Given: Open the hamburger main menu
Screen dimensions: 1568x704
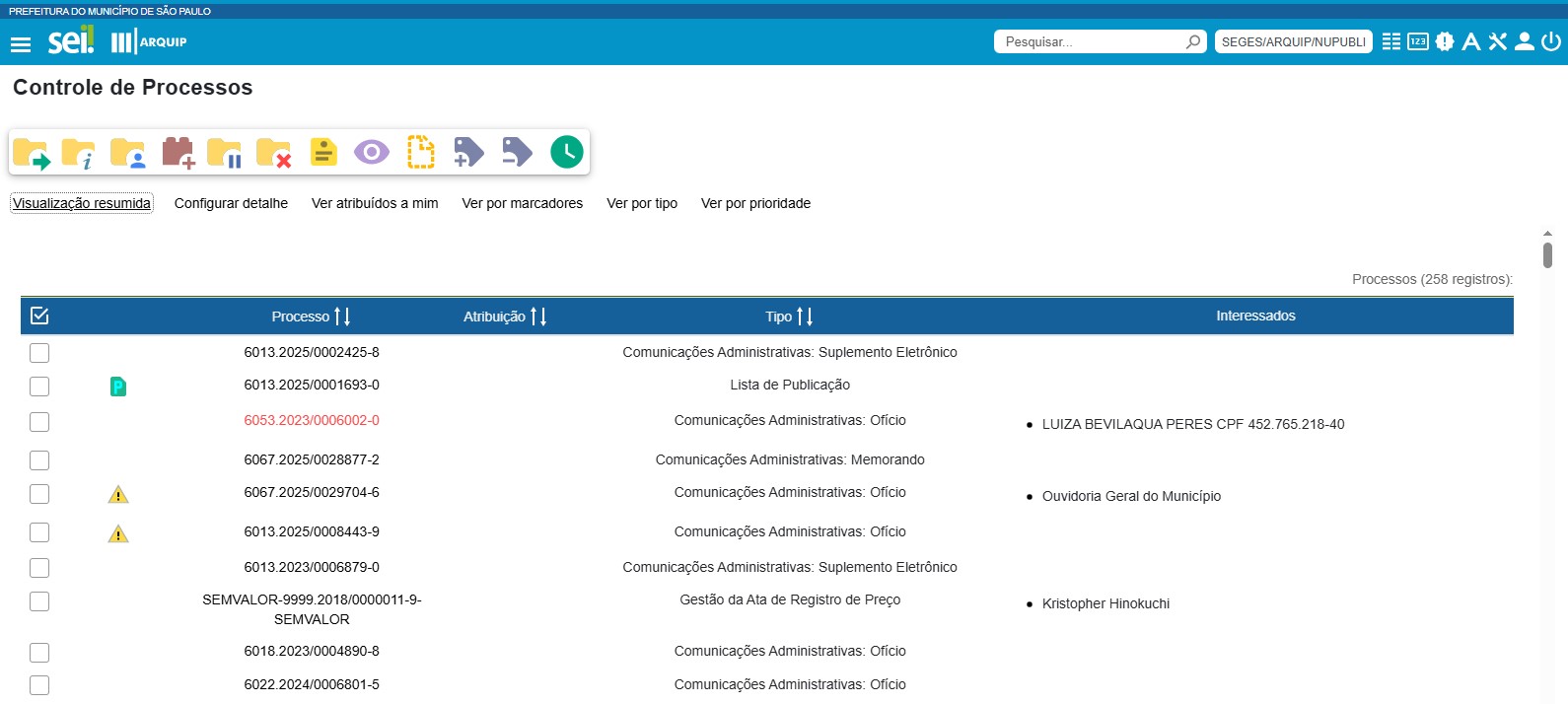Looking at the screenshot, I should coord(21,44).
